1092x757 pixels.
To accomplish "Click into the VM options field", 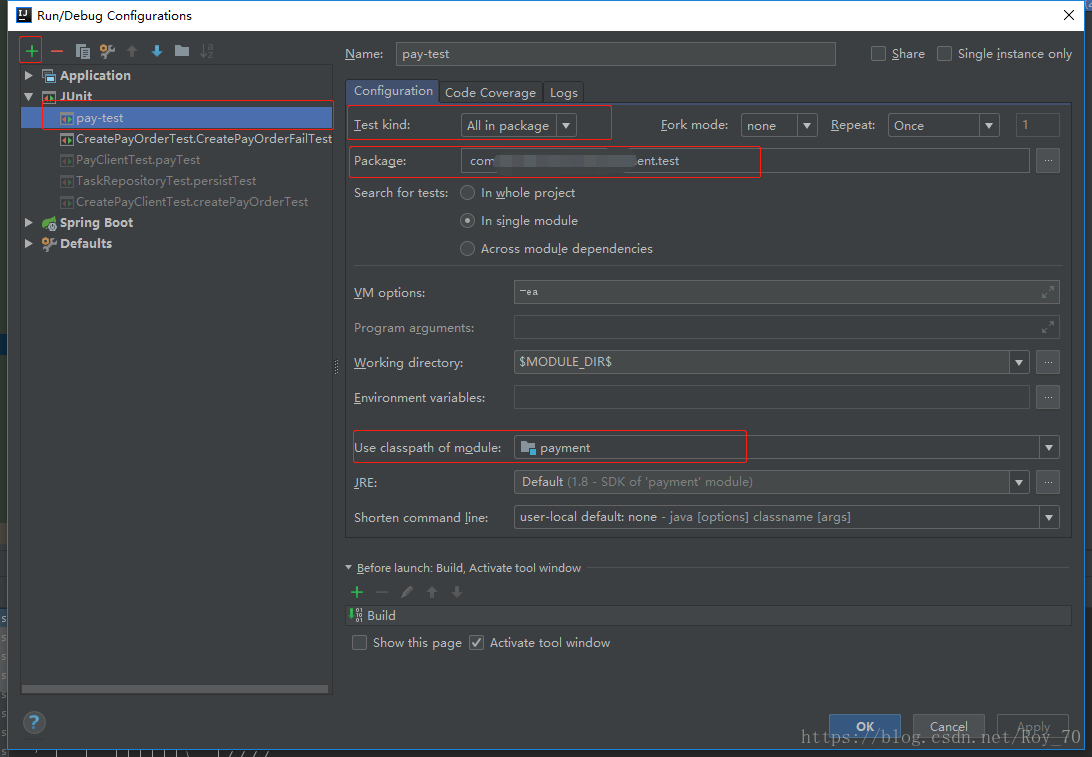I will 787,292.
